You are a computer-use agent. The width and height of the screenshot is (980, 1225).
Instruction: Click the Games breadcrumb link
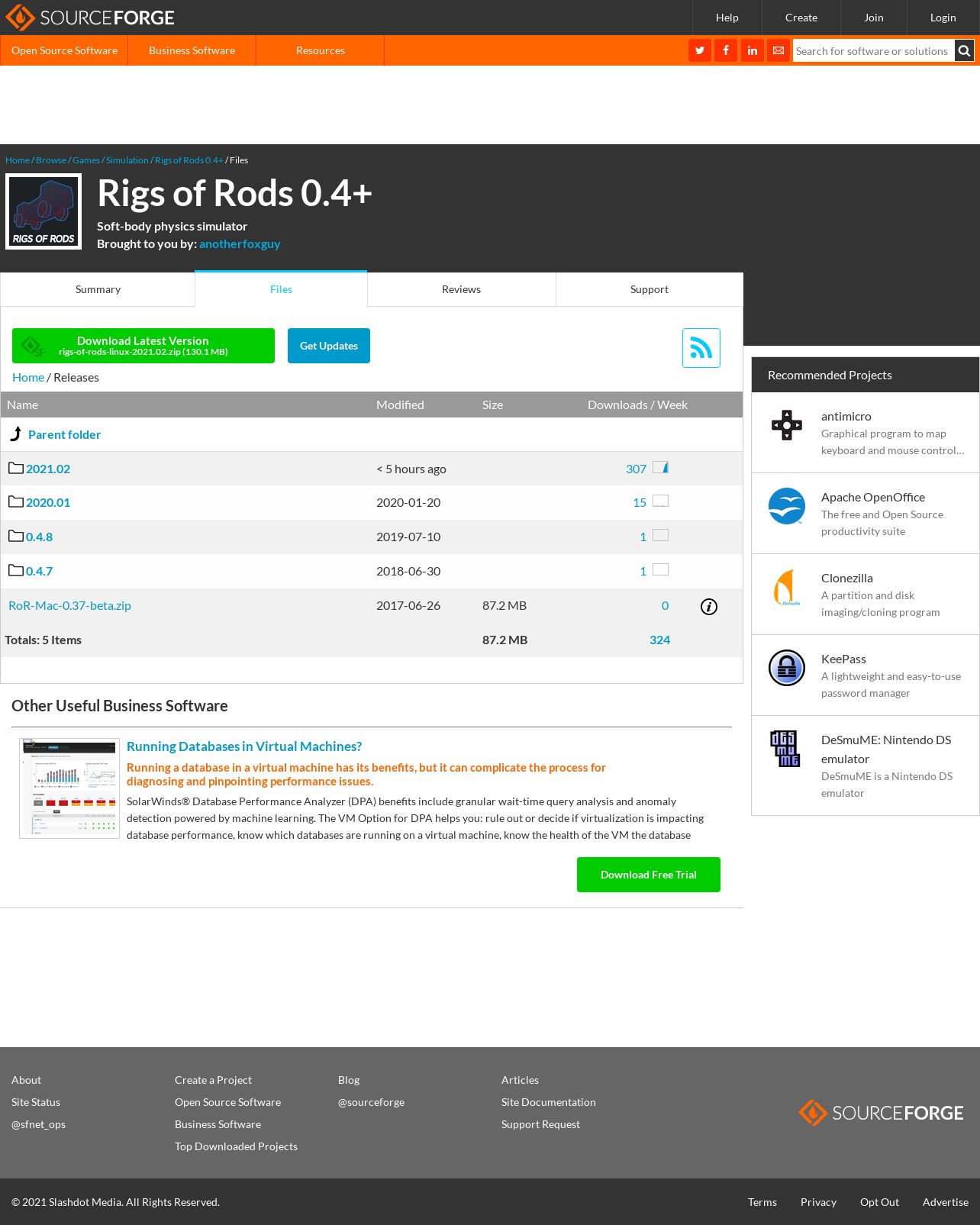click(86, 160)
